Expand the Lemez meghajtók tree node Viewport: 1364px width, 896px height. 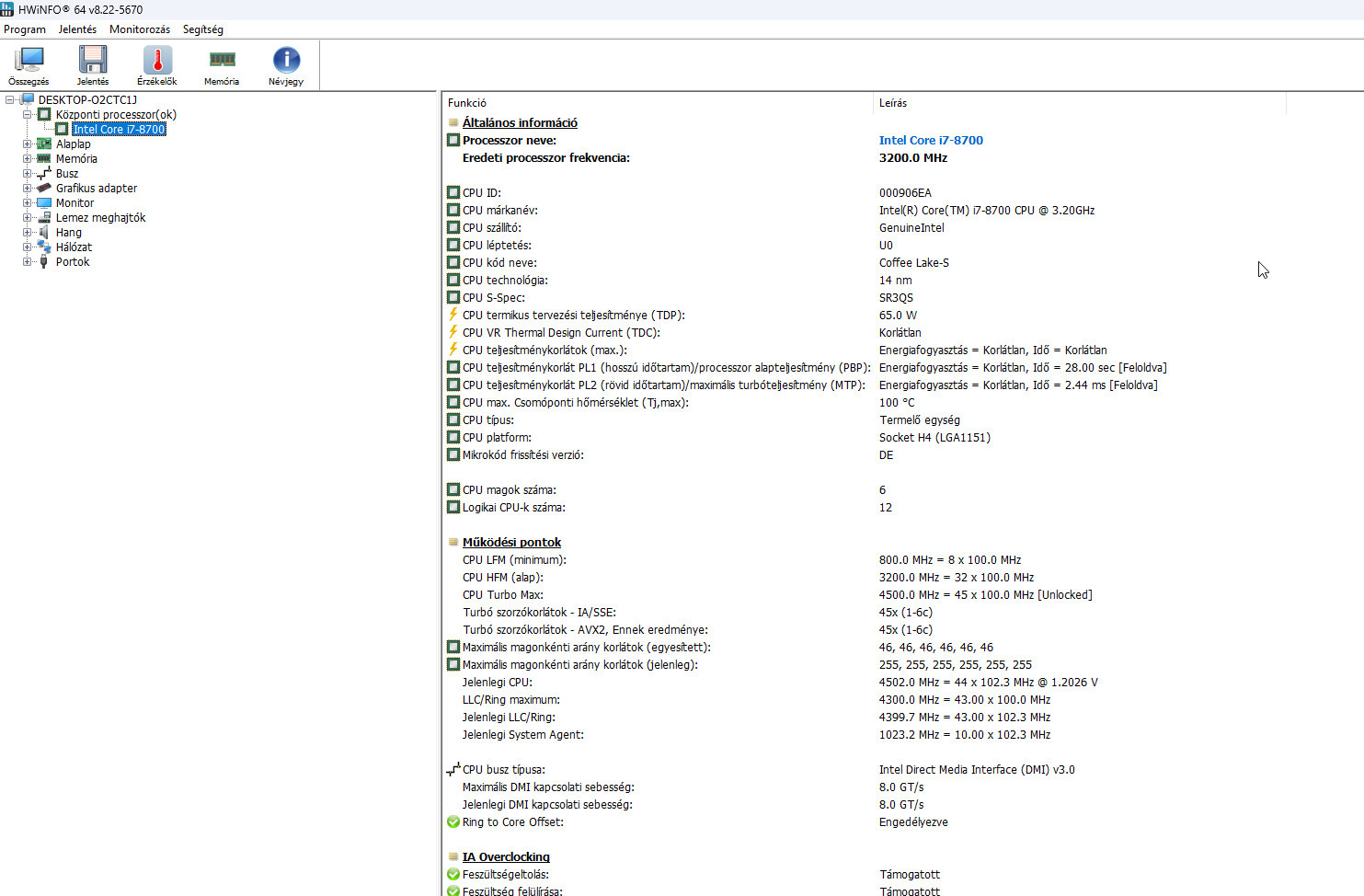coord(29,217)
